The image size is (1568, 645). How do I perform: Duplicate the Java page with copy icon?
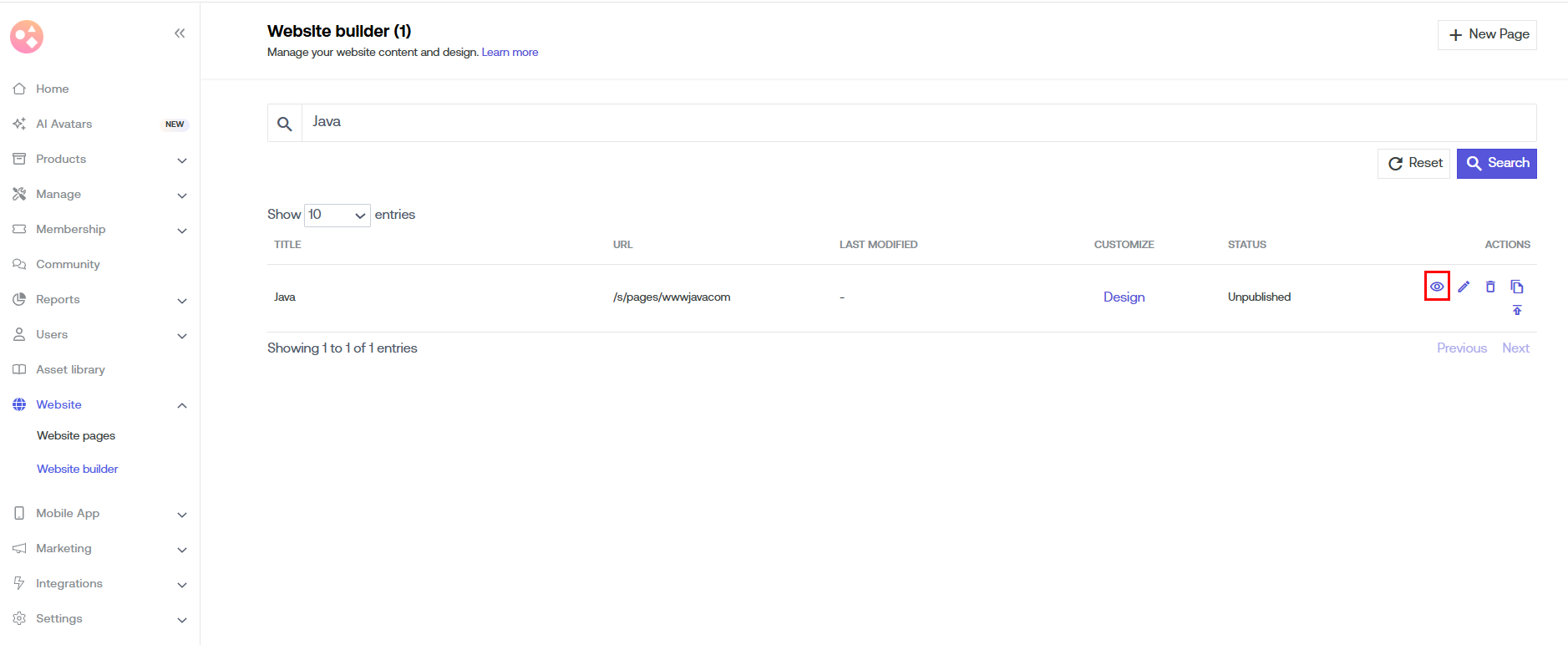1516,287
